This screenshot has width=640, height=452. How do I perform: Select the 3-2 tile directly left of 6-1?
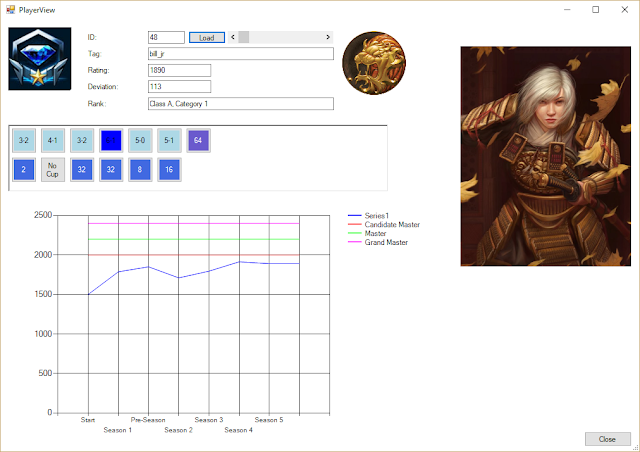[x=82, y=140]
